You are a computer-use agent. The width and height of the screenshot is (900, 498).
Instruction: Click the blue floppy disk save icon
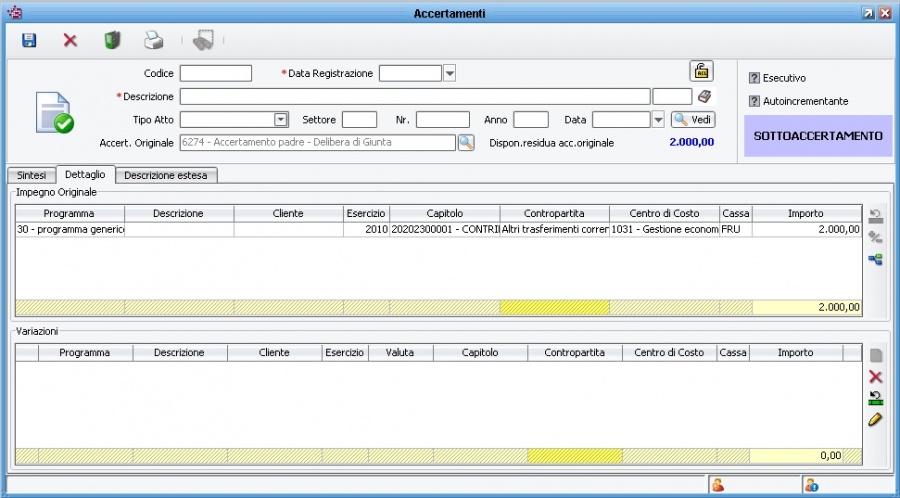point(29,40)
